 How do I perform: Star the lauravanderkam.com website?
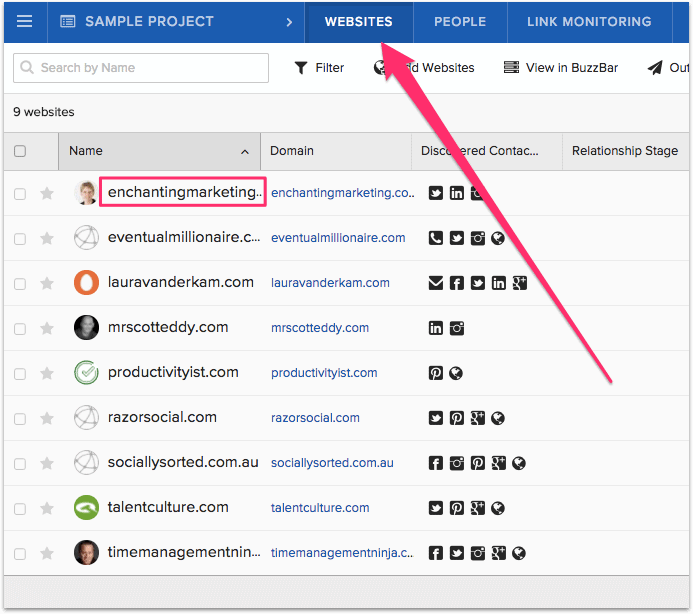[x=47, y=283]
